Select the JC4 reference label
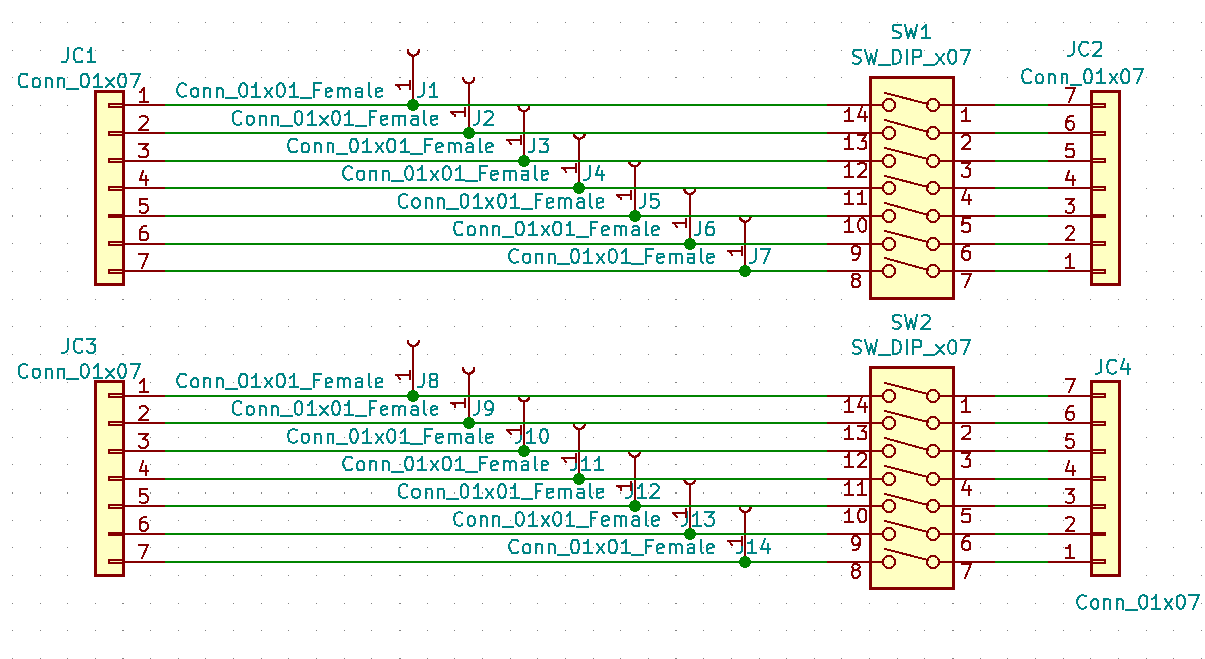 (x=1113, y=368)
